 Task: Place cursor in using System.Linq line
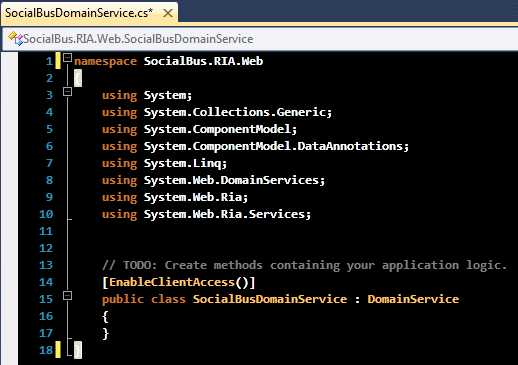pos(164,163)
